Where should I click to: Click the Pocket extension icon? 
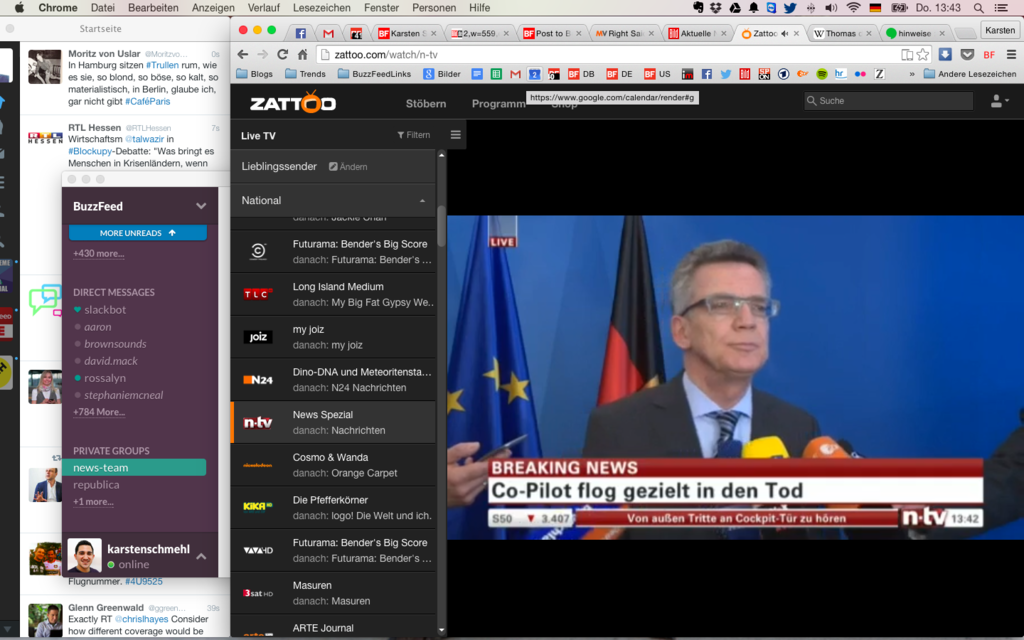coord(967,54)
